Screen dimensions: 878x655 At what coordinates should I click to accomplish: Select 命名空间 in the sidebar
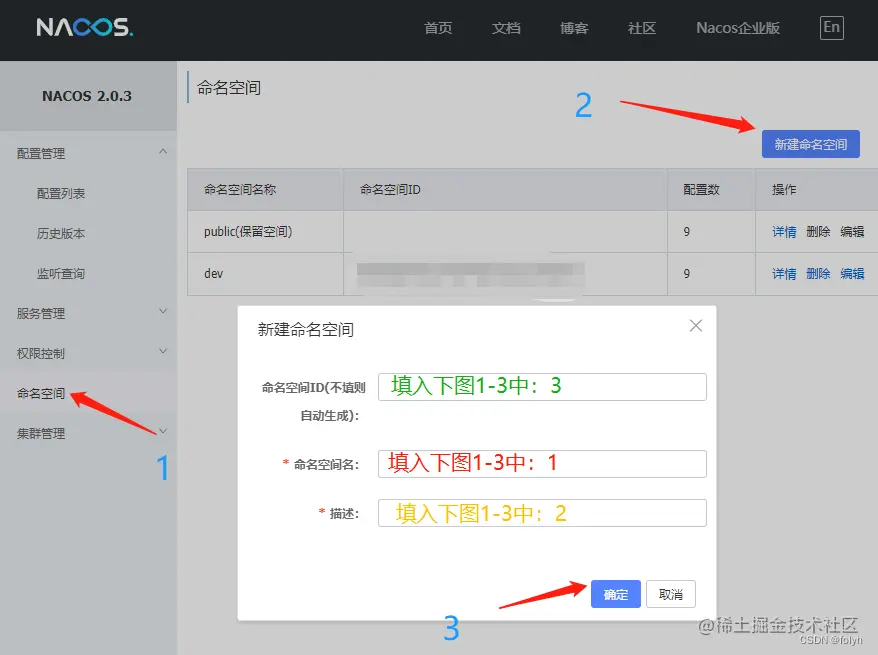click(41, 394)
